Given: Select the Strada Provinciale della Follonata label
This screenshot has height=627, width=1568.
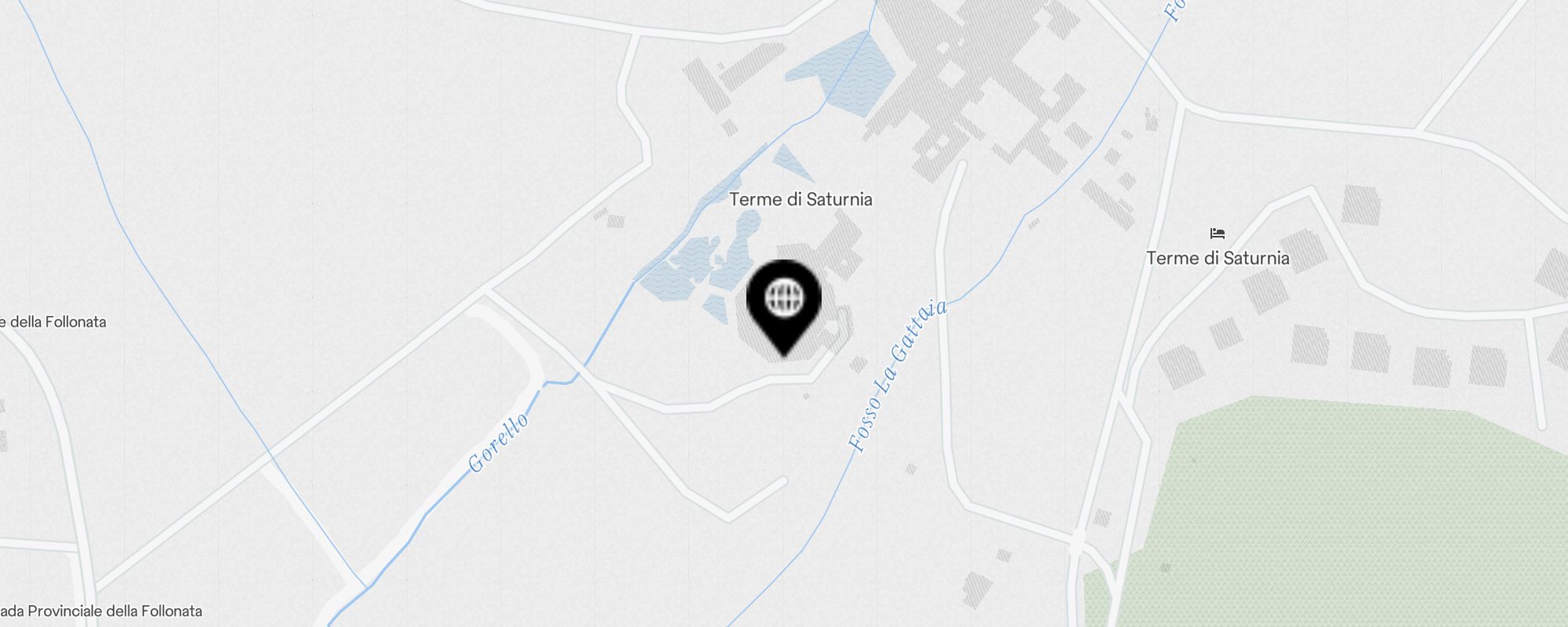Looking at the screenshot, I should tap(101, 611).
